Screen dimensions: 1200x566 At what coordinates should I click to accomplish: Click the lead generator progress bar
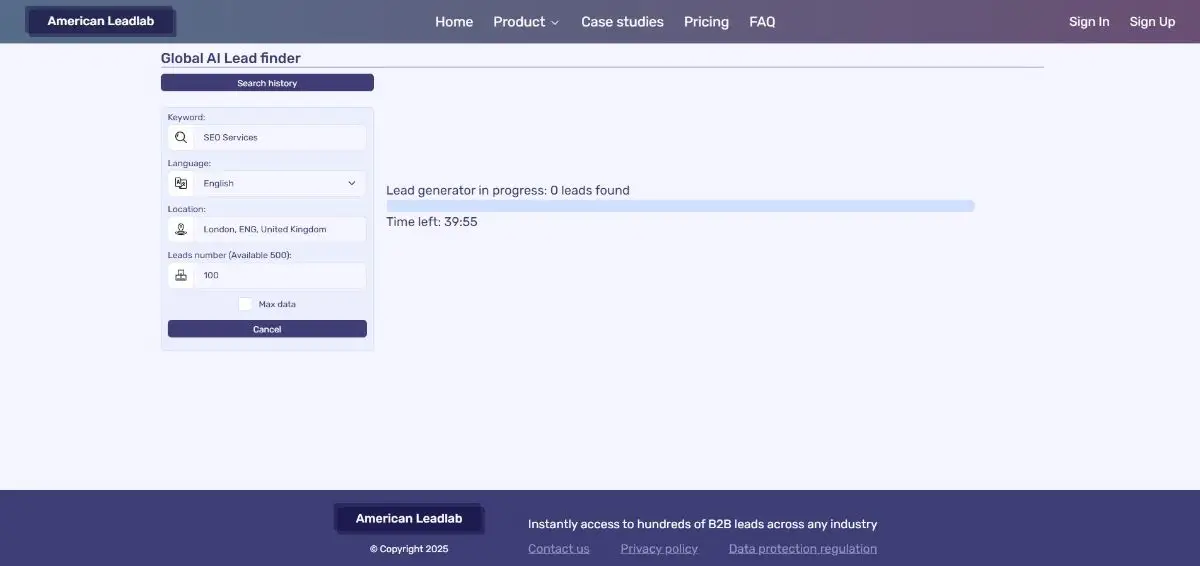680,206
